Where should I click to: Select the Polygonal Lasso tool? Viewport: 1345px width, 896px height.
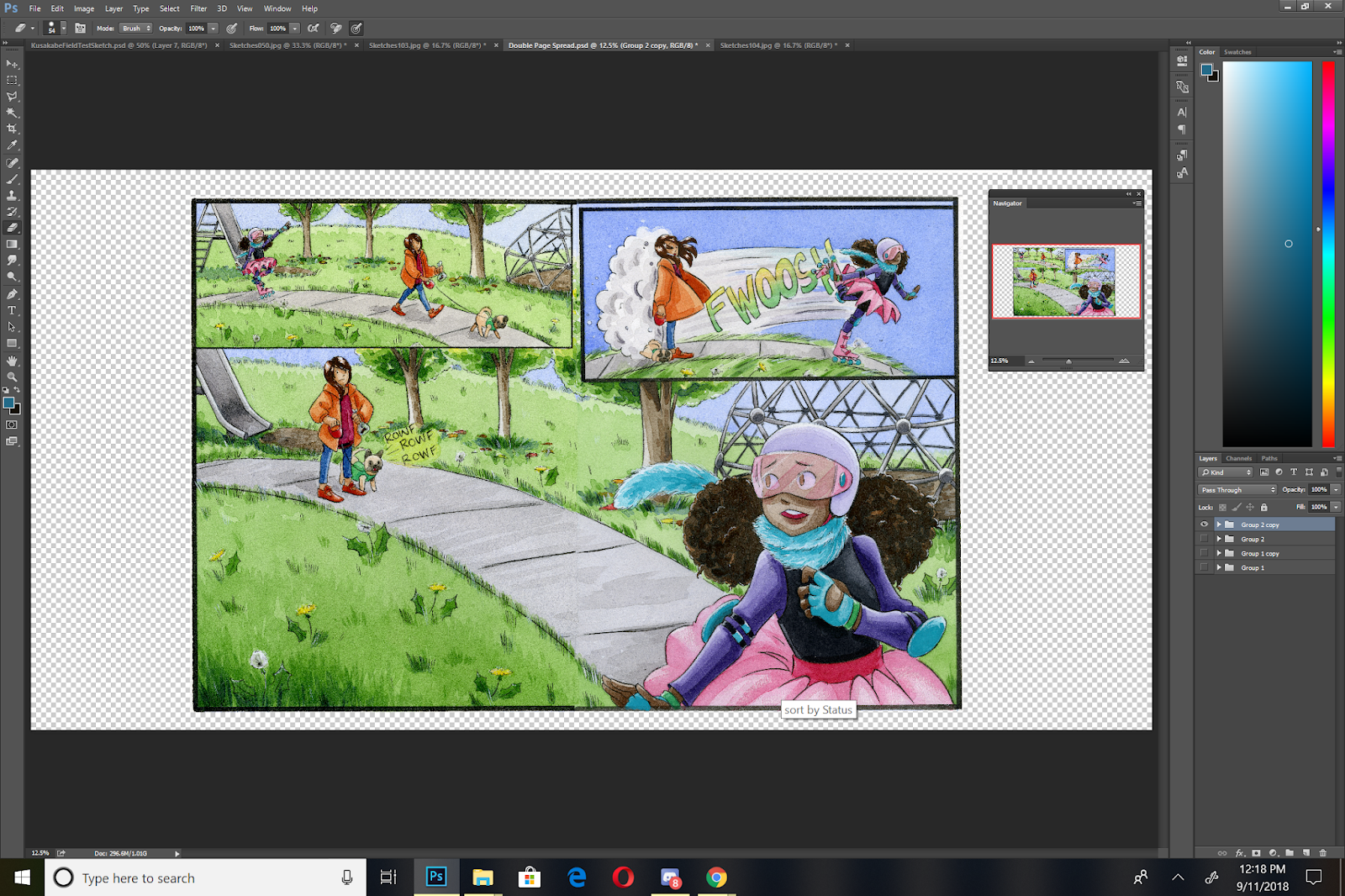click(12, 97)
